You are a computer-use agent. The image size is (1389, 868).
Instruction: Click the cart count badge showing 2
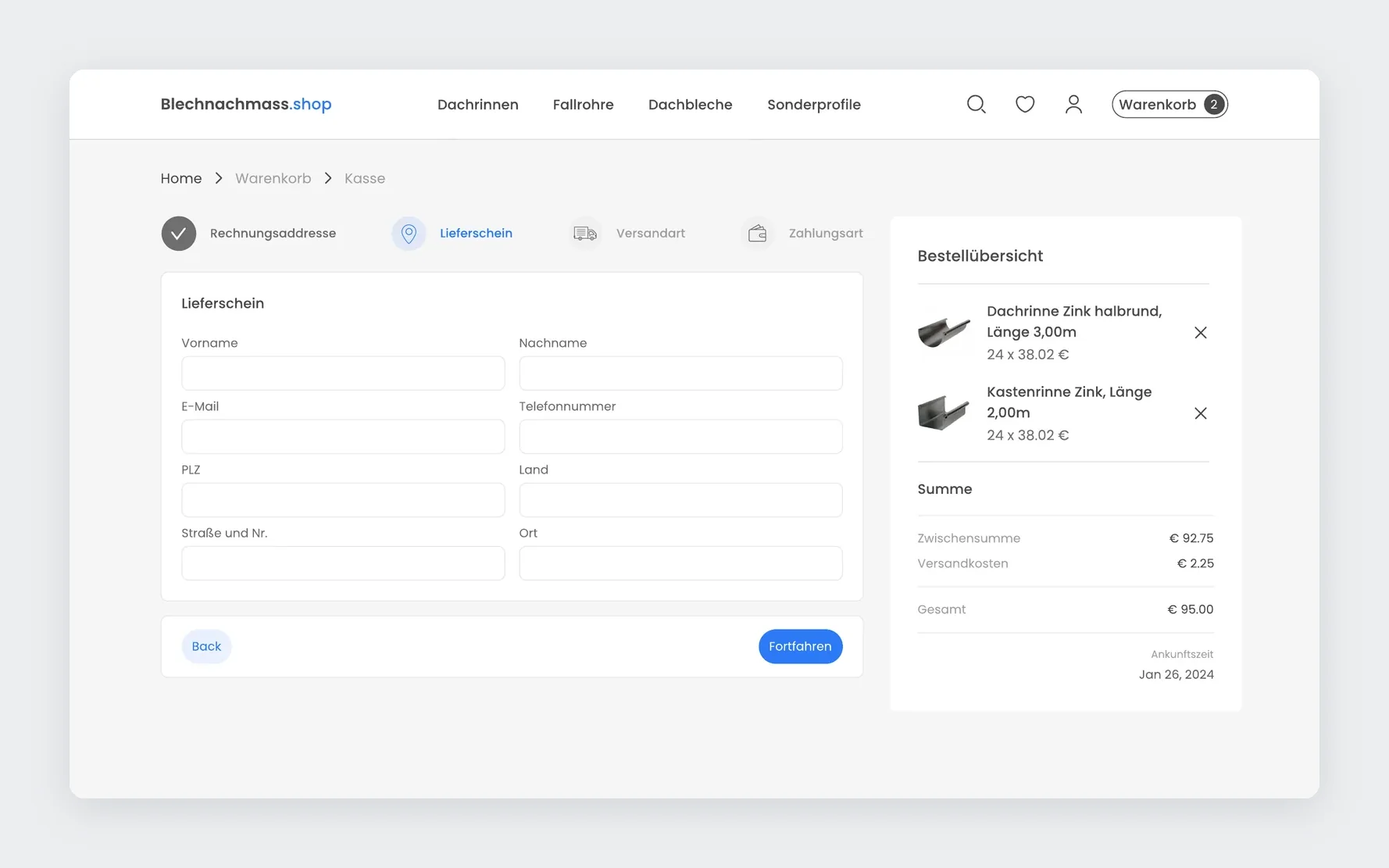coord(1213,104)
